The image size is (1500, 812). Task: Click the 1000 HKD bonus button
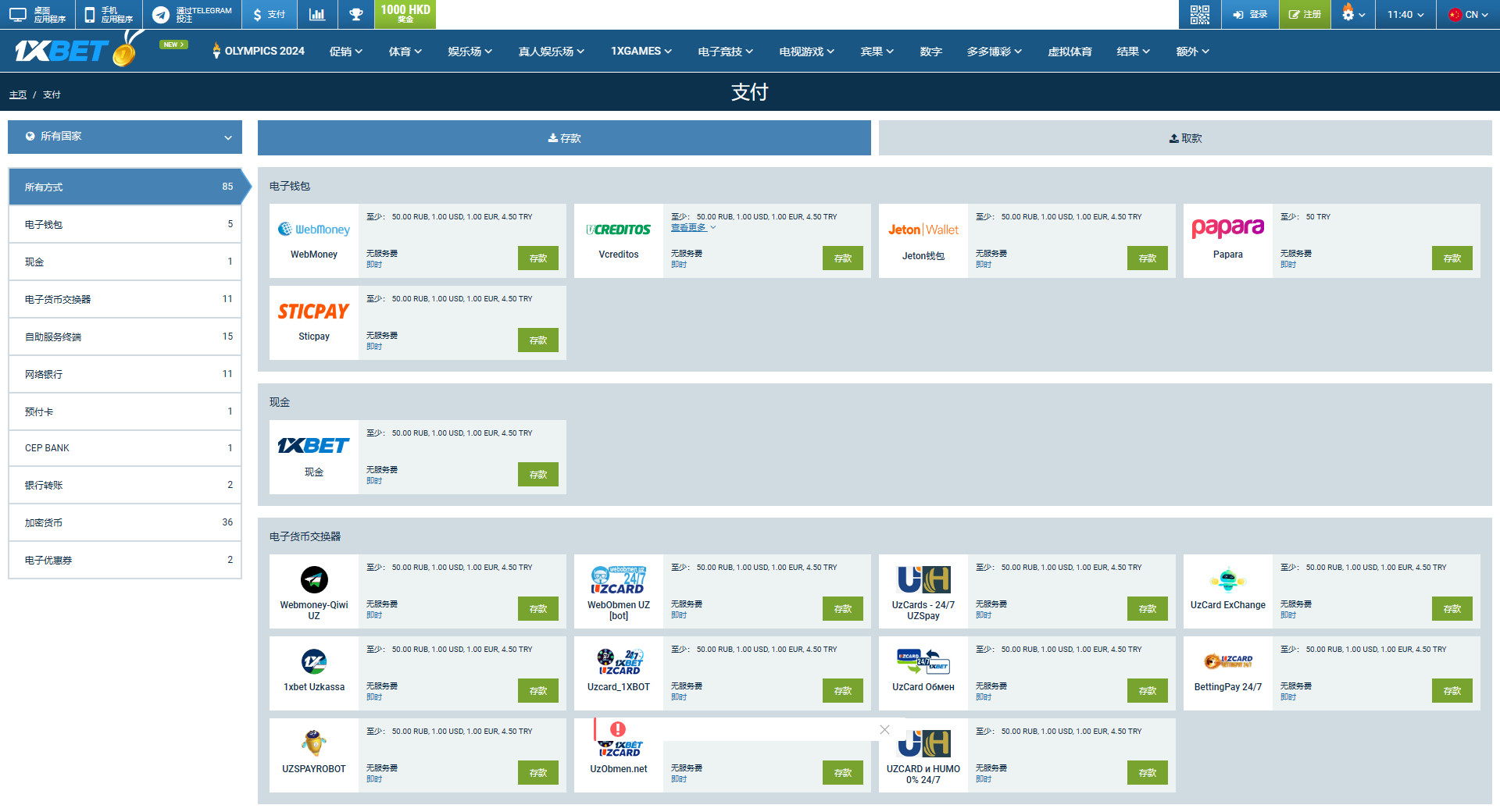pos(405,14)
